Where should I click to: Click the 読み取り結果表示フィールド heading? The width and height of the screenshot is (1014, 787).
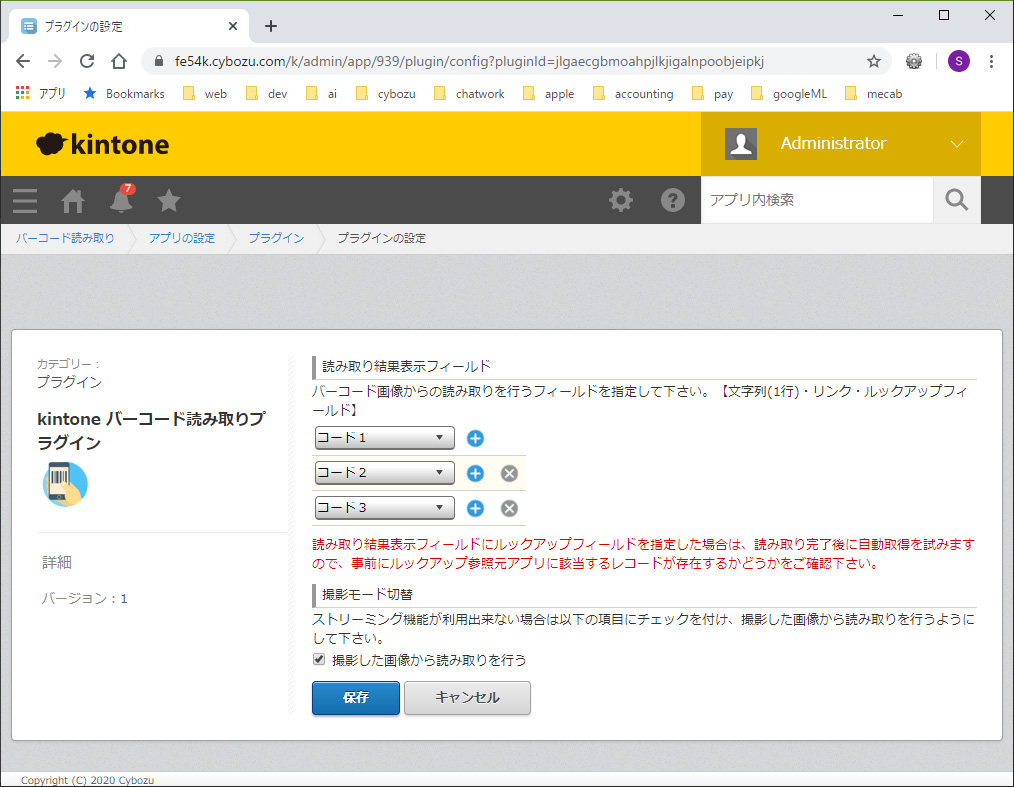[406, 367]
